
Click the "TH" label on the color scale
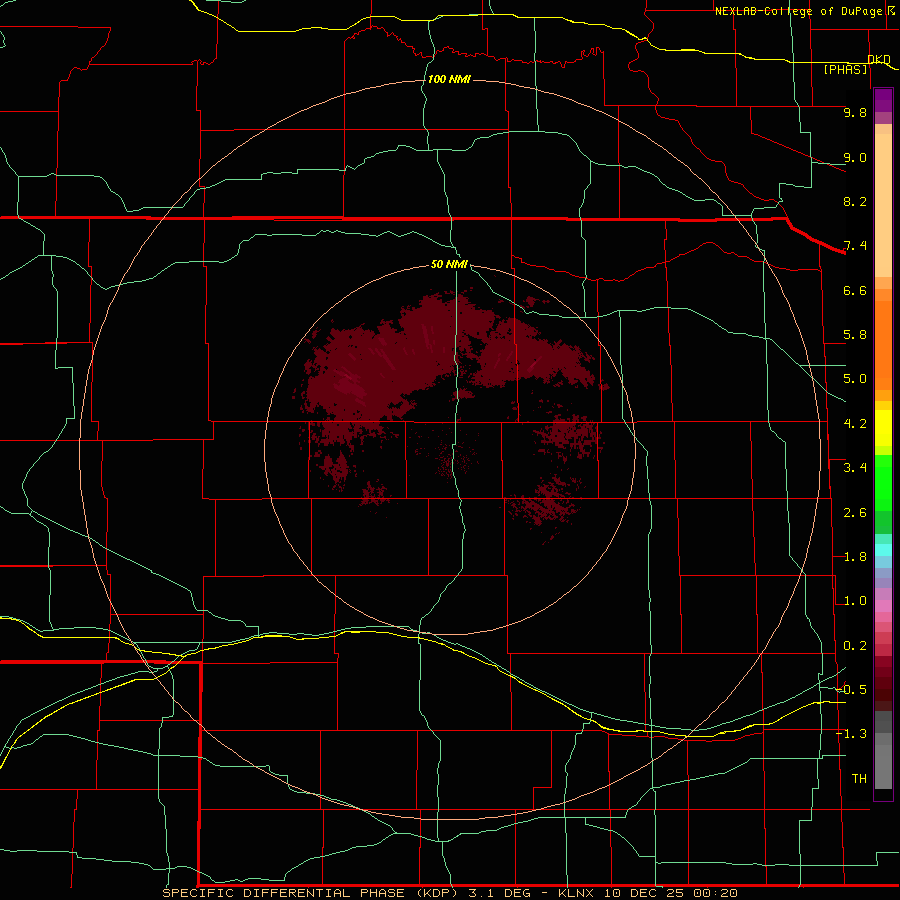point(859,779)
